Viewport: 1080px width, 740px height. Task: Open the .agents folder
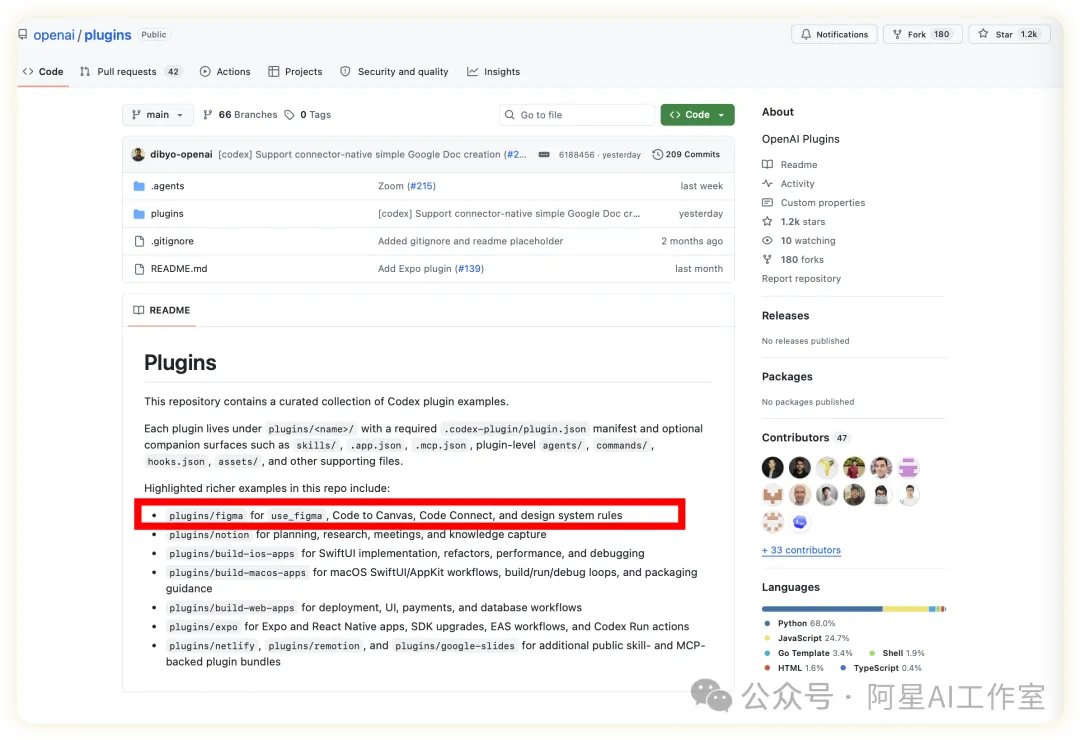[x=167, y=186]
